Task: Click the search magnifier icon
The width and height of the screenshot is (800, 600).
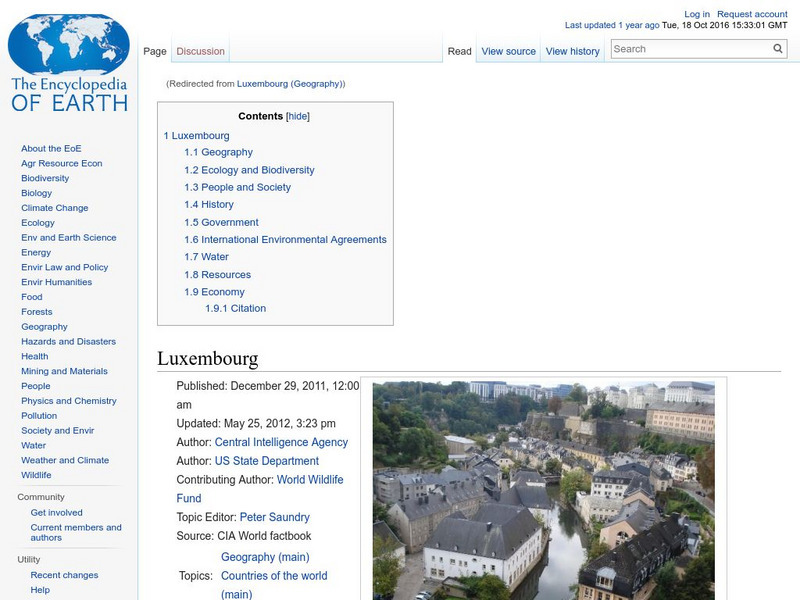Action: click(777, 47)
